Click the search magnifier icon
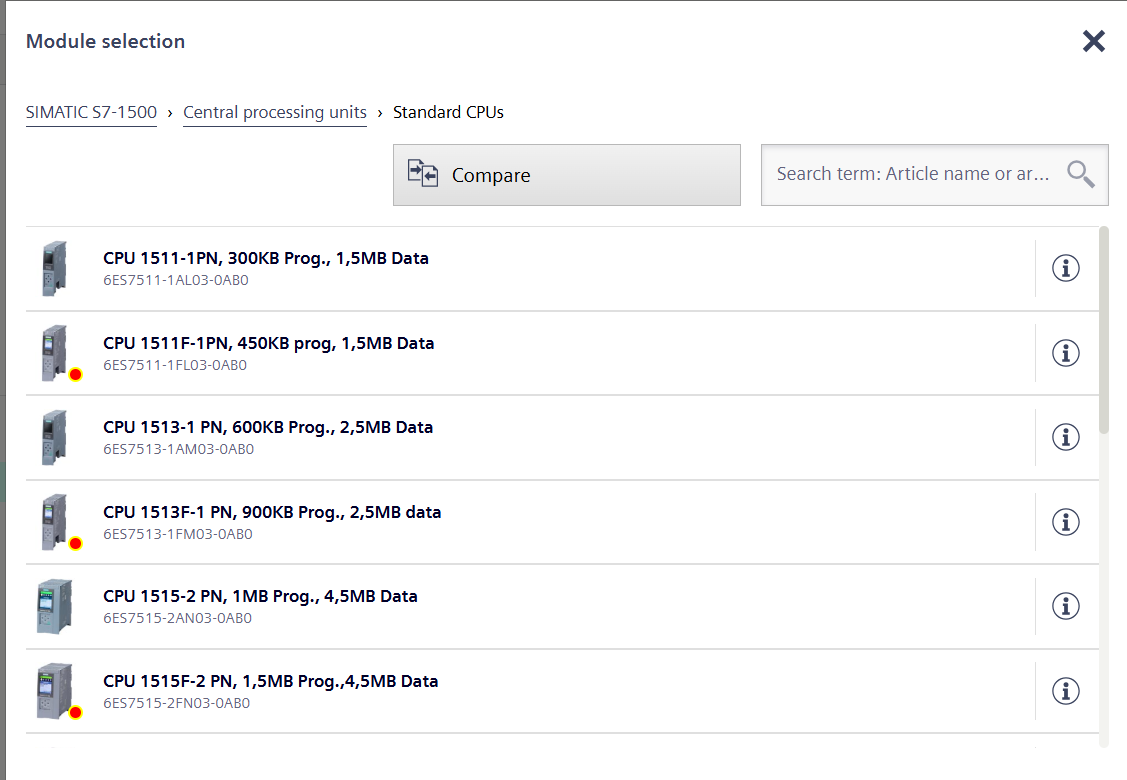1127x780 pixels. point(1080,175)
